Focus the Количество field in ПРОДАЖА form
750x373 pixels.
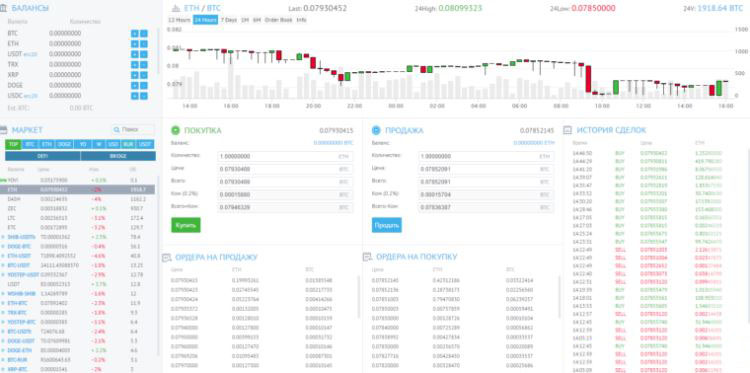[486, 156]
